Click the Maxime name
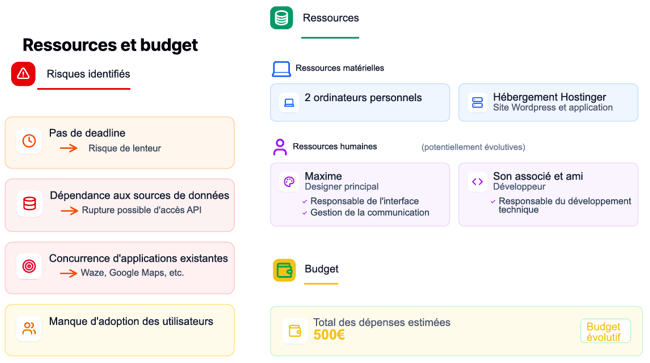The height and width of the screenshot is (363, 650). [323, 176]
